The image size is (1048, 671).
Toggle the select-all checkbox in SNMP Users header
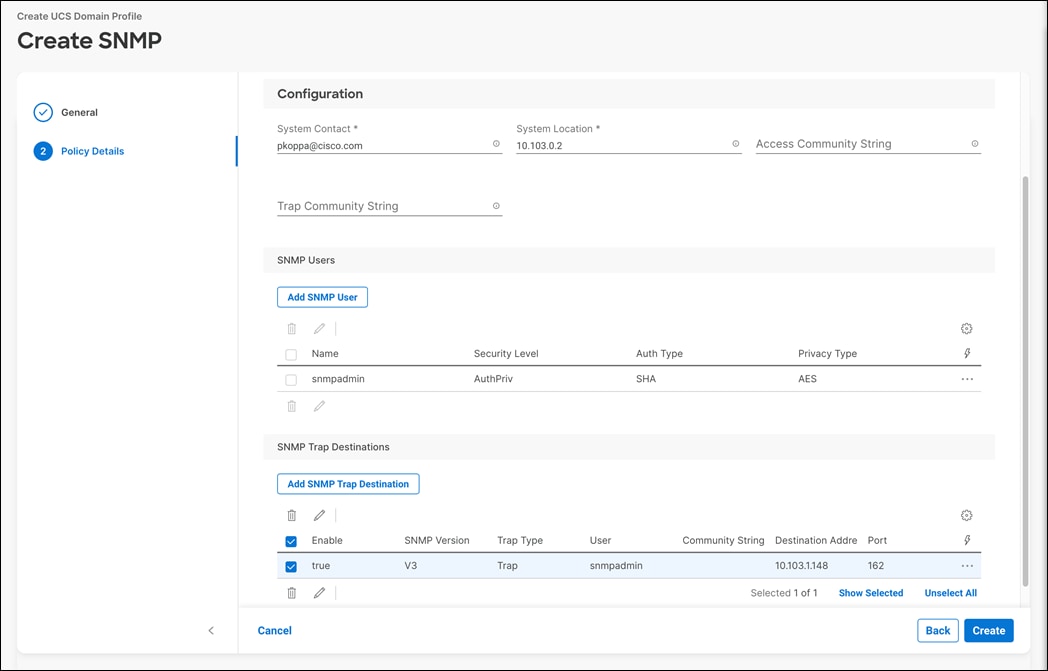coord(291,354)
